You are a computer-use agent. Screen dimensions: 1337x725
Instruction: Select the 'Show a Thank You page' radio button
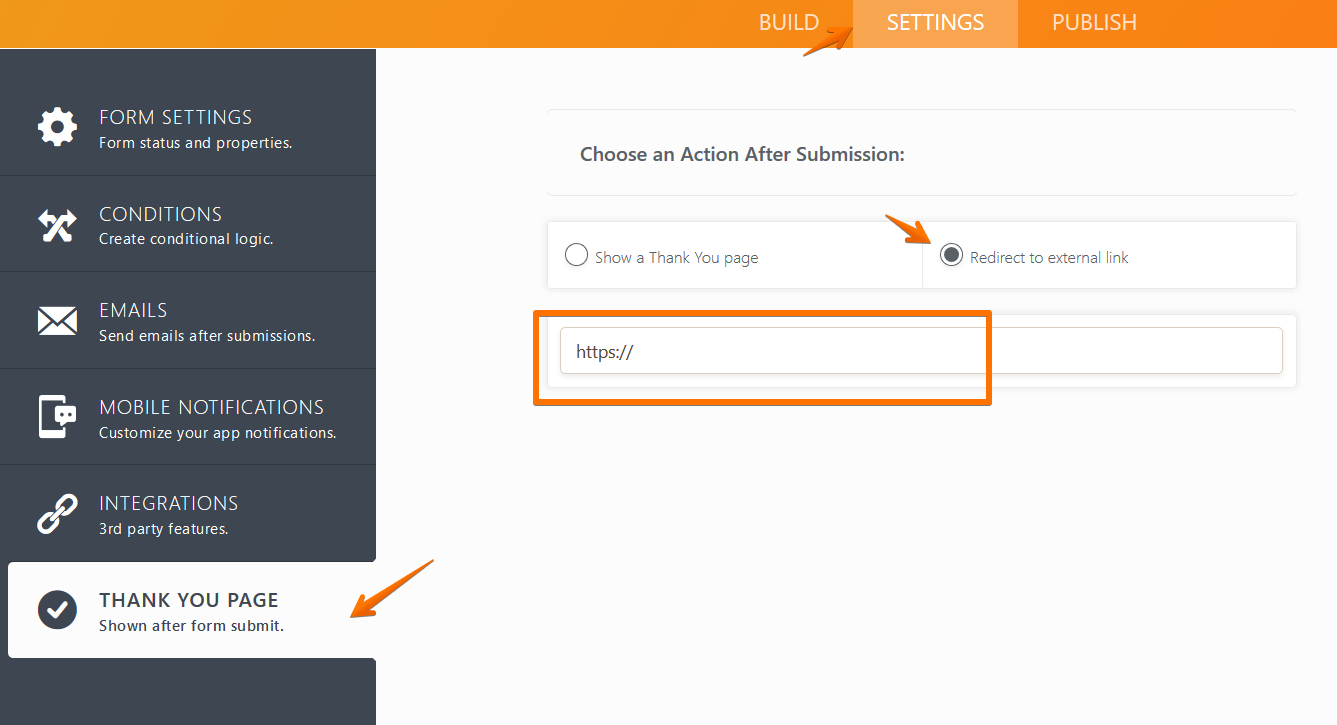[576, 255]
